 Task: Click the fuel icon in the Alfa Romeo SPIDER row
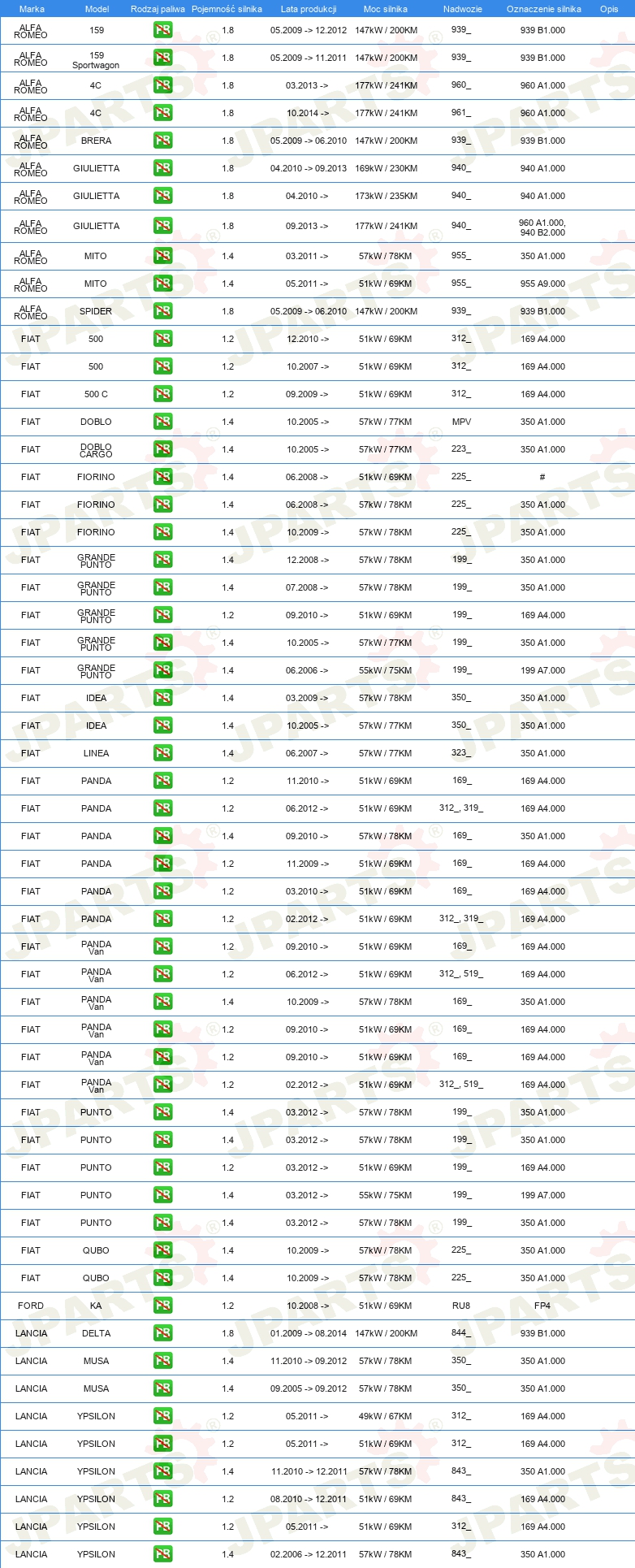click(163, 311)
